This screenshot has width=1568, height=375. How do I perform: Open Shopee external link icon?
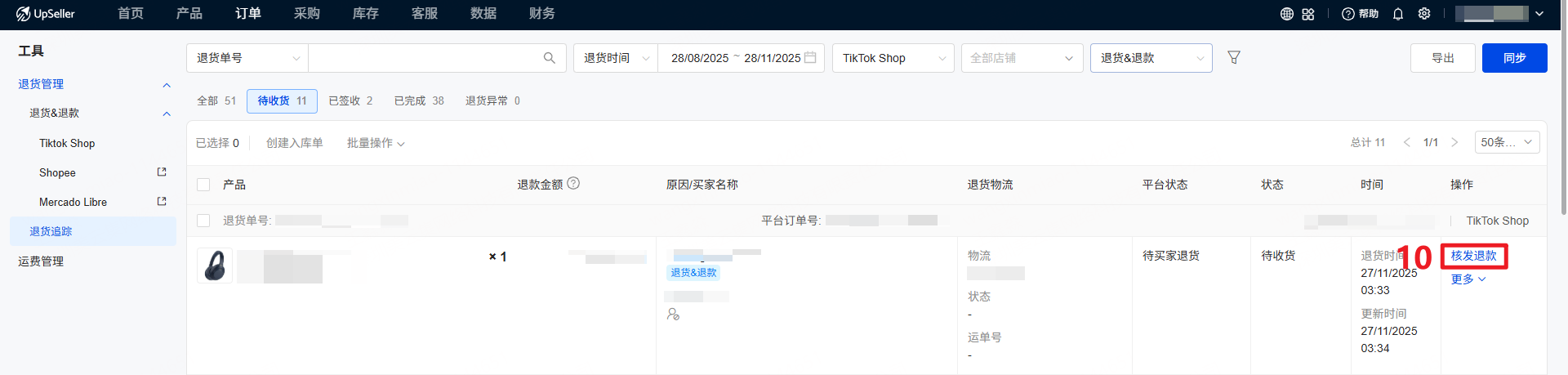pos(162,172)
